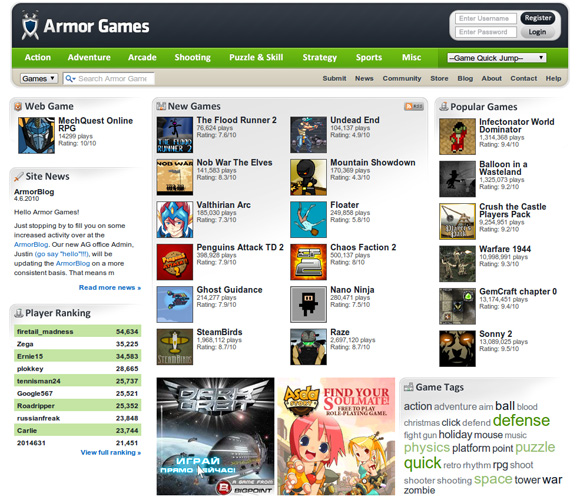
Task: Focus the Enter Username field
Action: (x=486, y=18)
